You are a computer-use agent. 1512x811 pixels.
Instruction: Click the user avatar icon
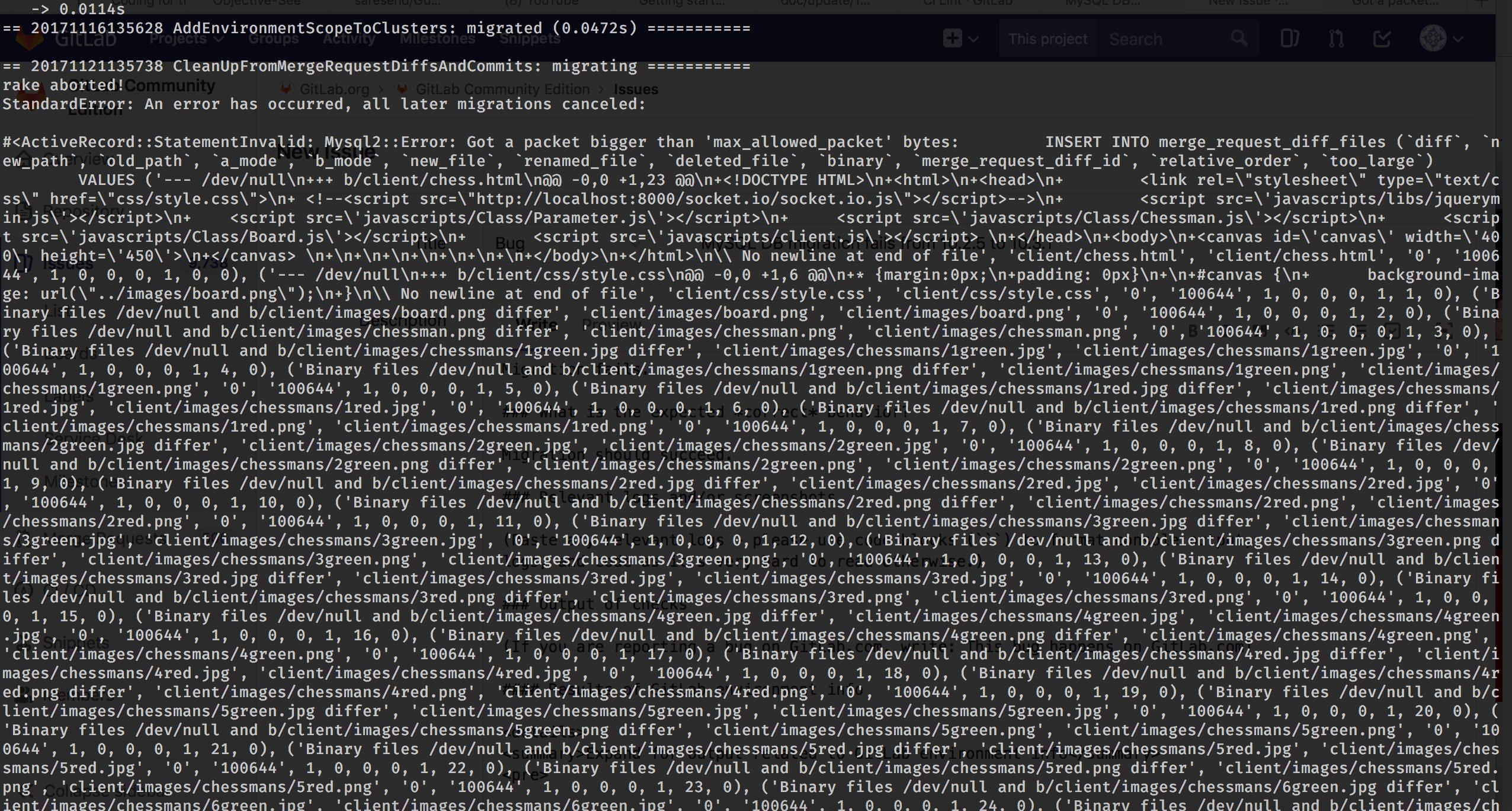(1433, 39)
